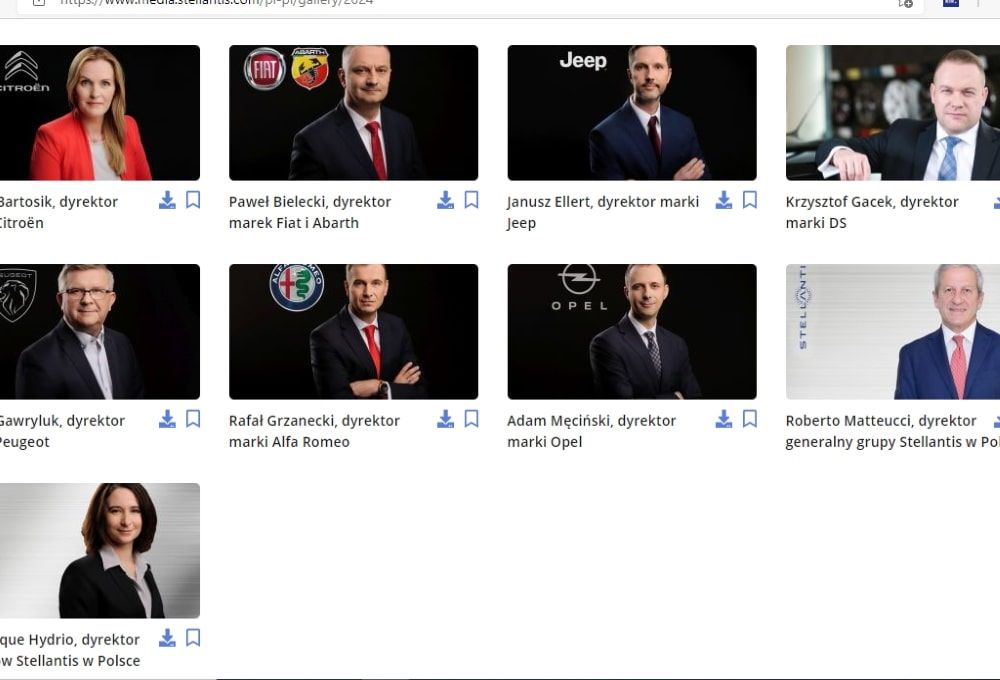Download the Hydrio Stellantis w Polsce photo
The height and width of the screenshot is (680, 1000).
tap(167, 638)
